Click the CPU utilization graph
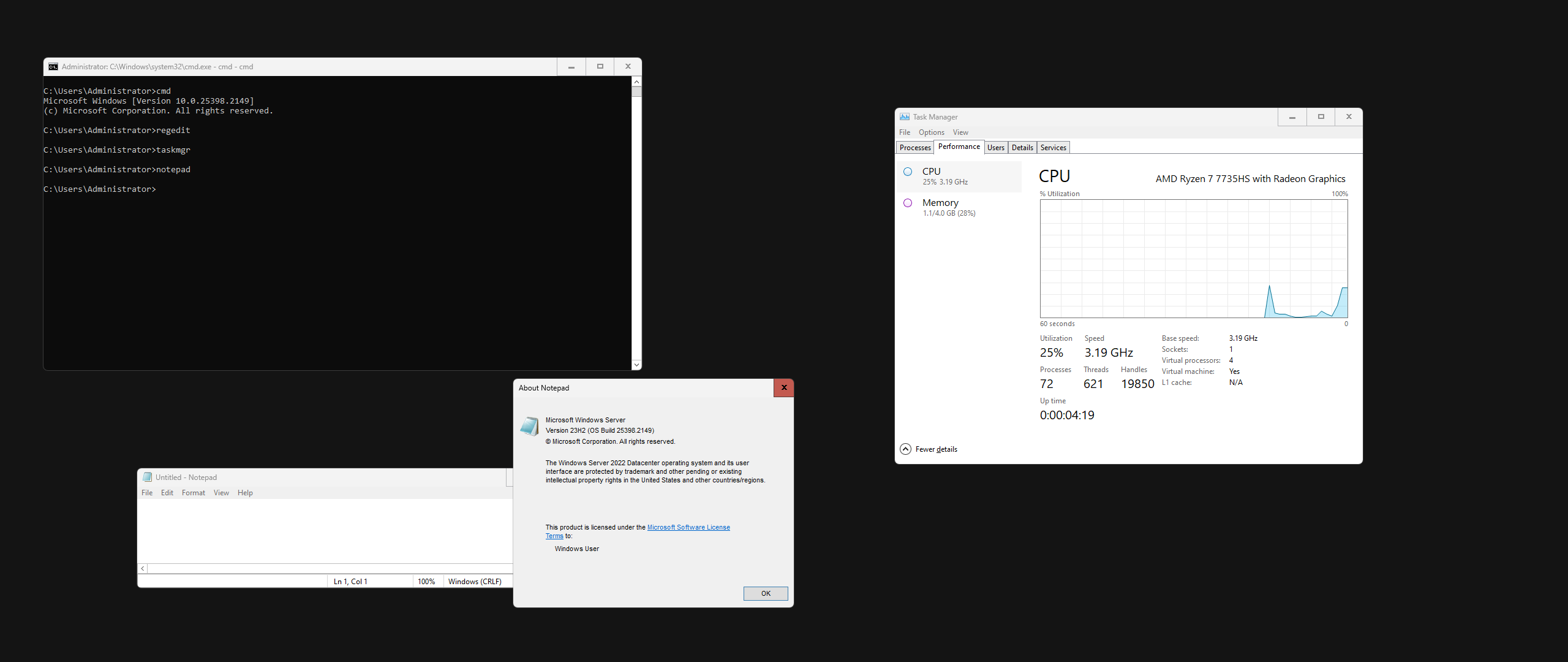The image size is (1568, 662). pos(1193,258)
